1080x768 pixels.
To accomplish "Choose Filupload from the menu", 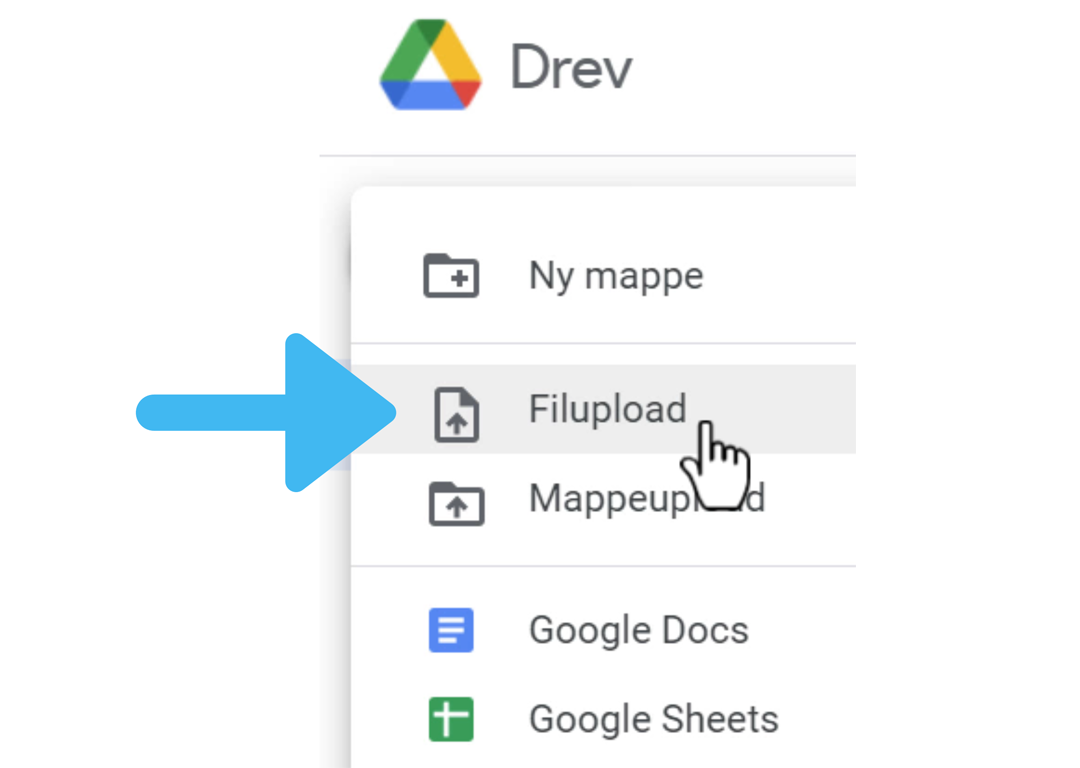I will (603, 409).
